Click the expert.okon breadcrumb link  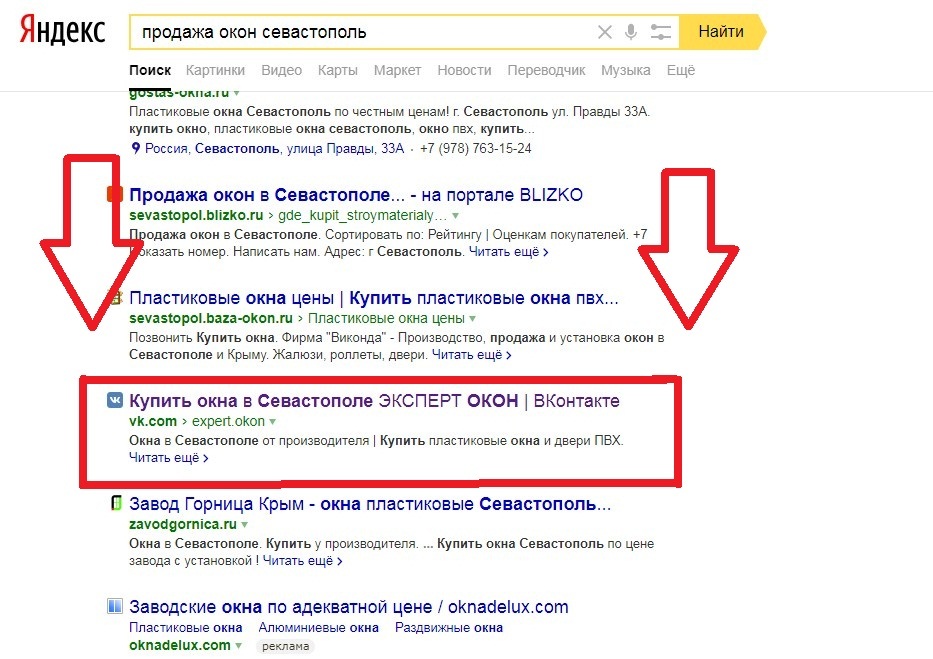(x=228, y=420)
